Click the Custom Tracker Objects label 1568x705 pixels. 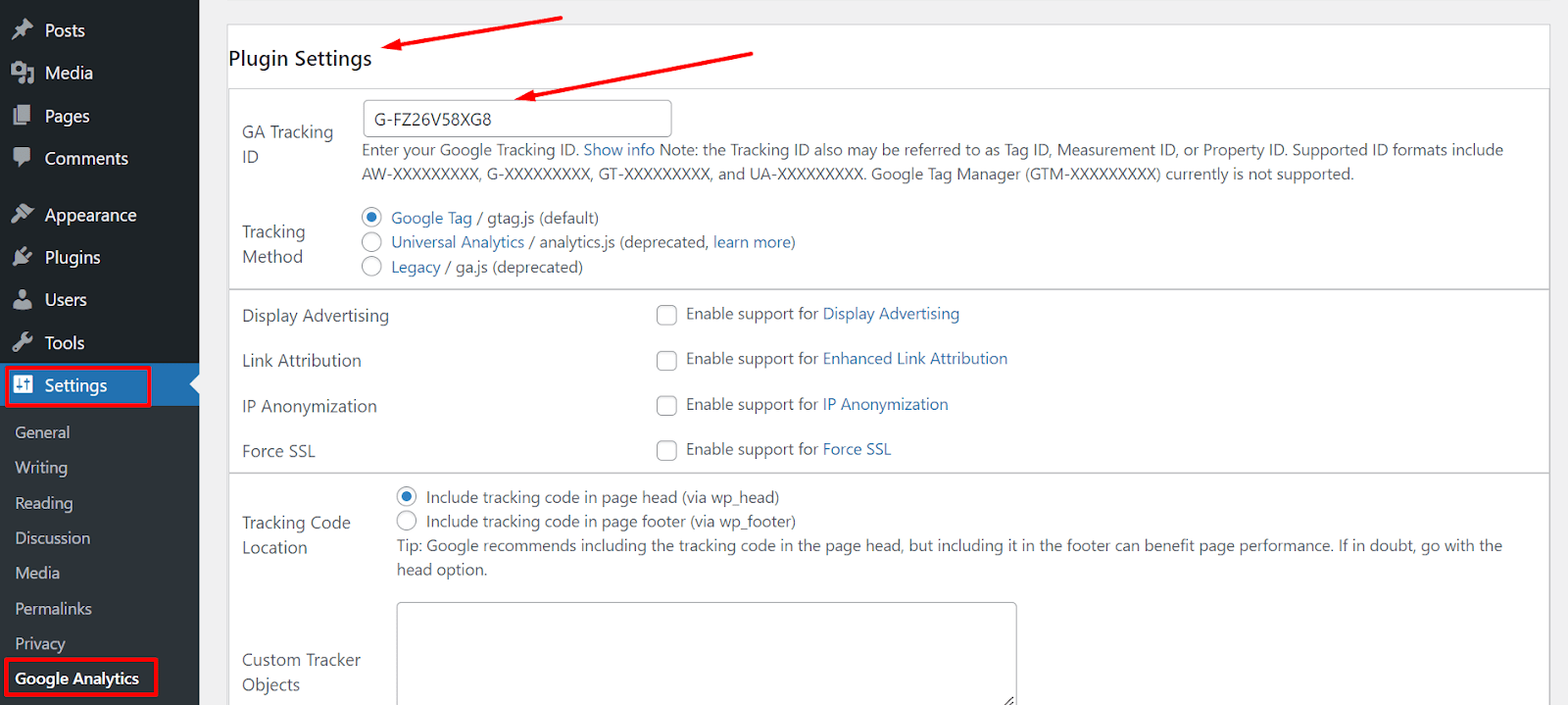click(301, 673)
